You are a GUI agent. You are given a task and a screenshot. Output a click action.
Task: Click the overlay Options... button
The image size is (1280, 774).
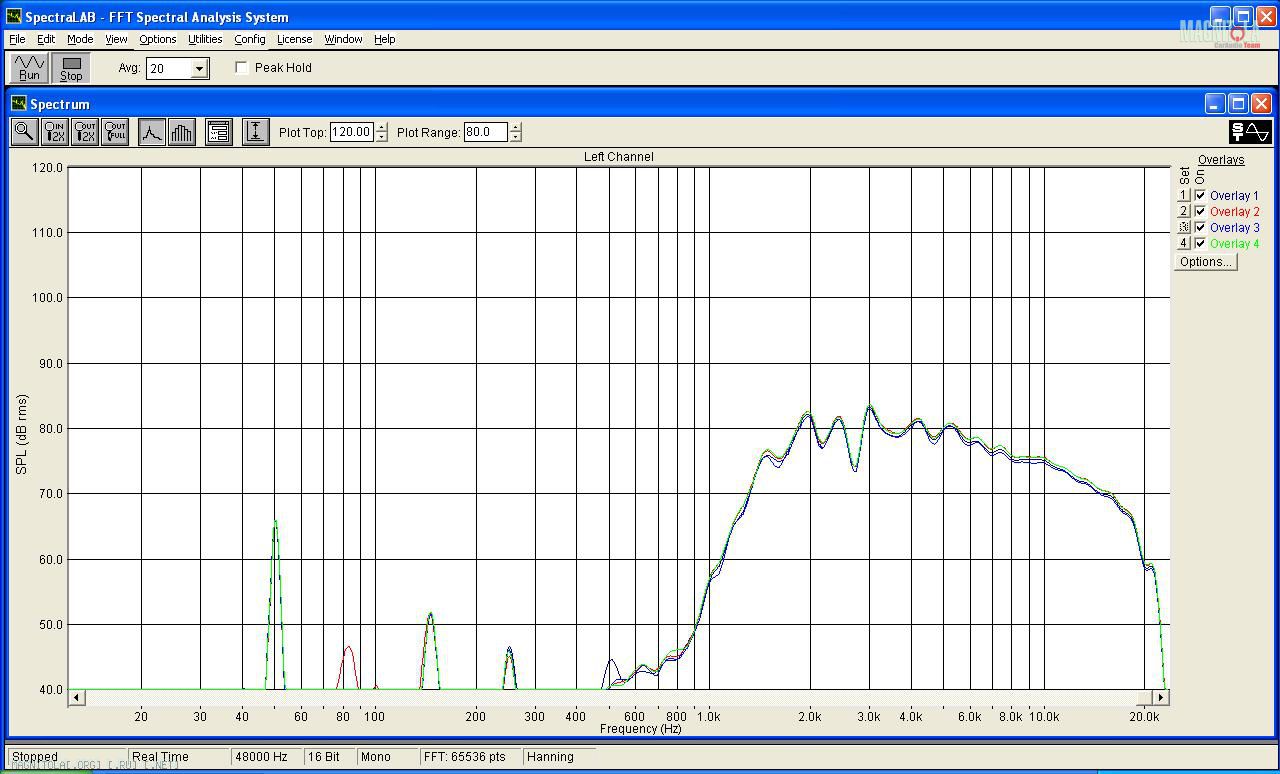1205,262
